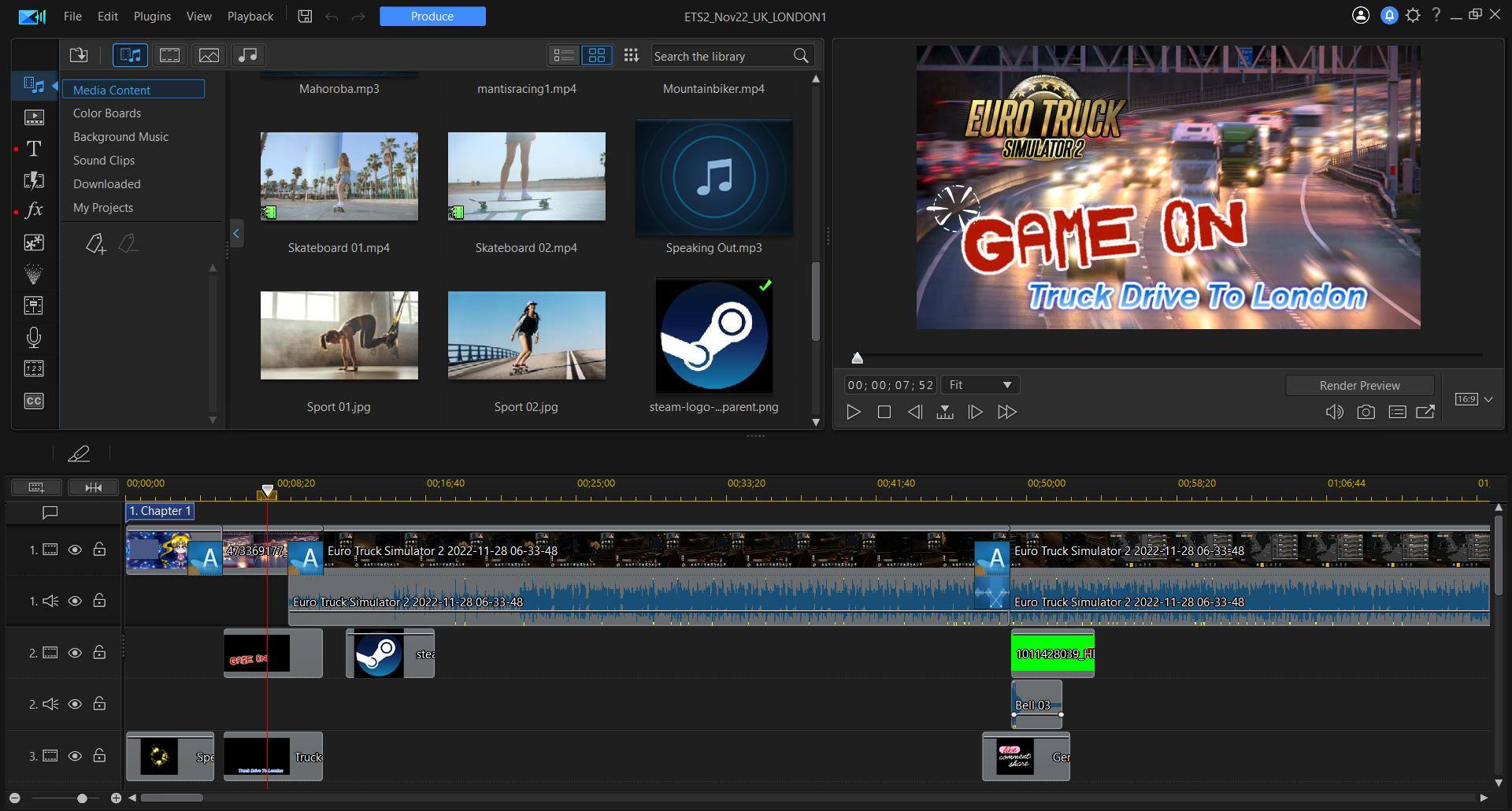The width and height of the screenshot is (1512, 811).
Task: Click the Produce button
Action: tap(432, 17)
